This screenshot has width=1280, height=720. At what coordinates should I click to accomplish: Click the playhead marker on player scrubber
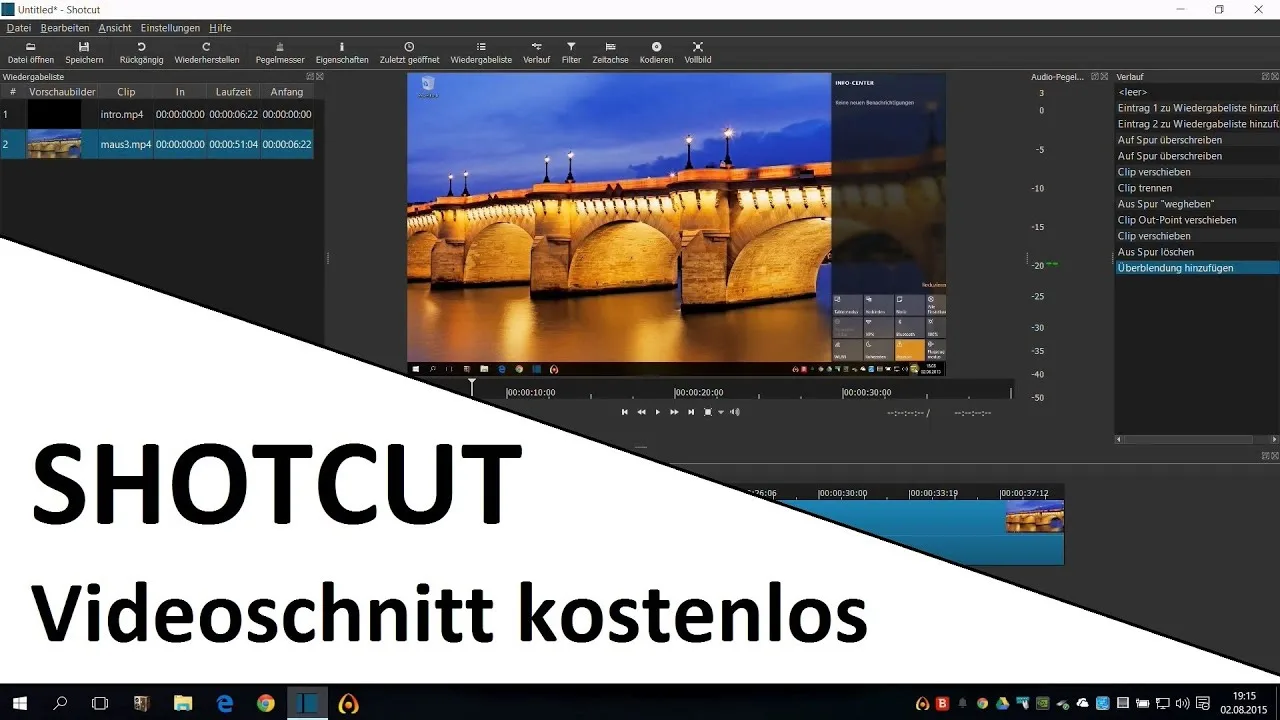(472, 385)
